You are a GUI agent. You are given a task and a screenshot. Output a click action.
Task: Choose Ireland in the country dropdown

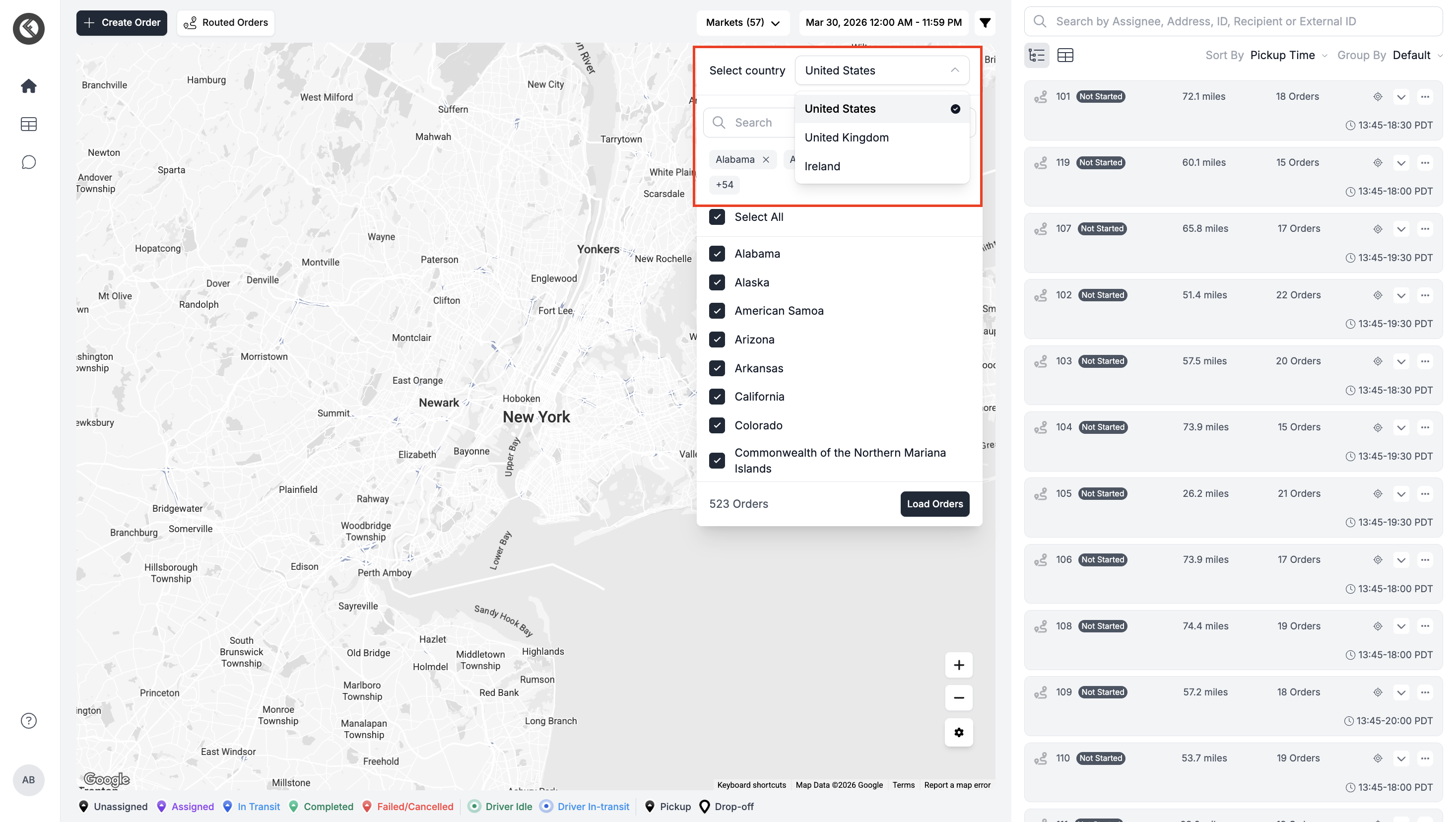click(822, 166)
